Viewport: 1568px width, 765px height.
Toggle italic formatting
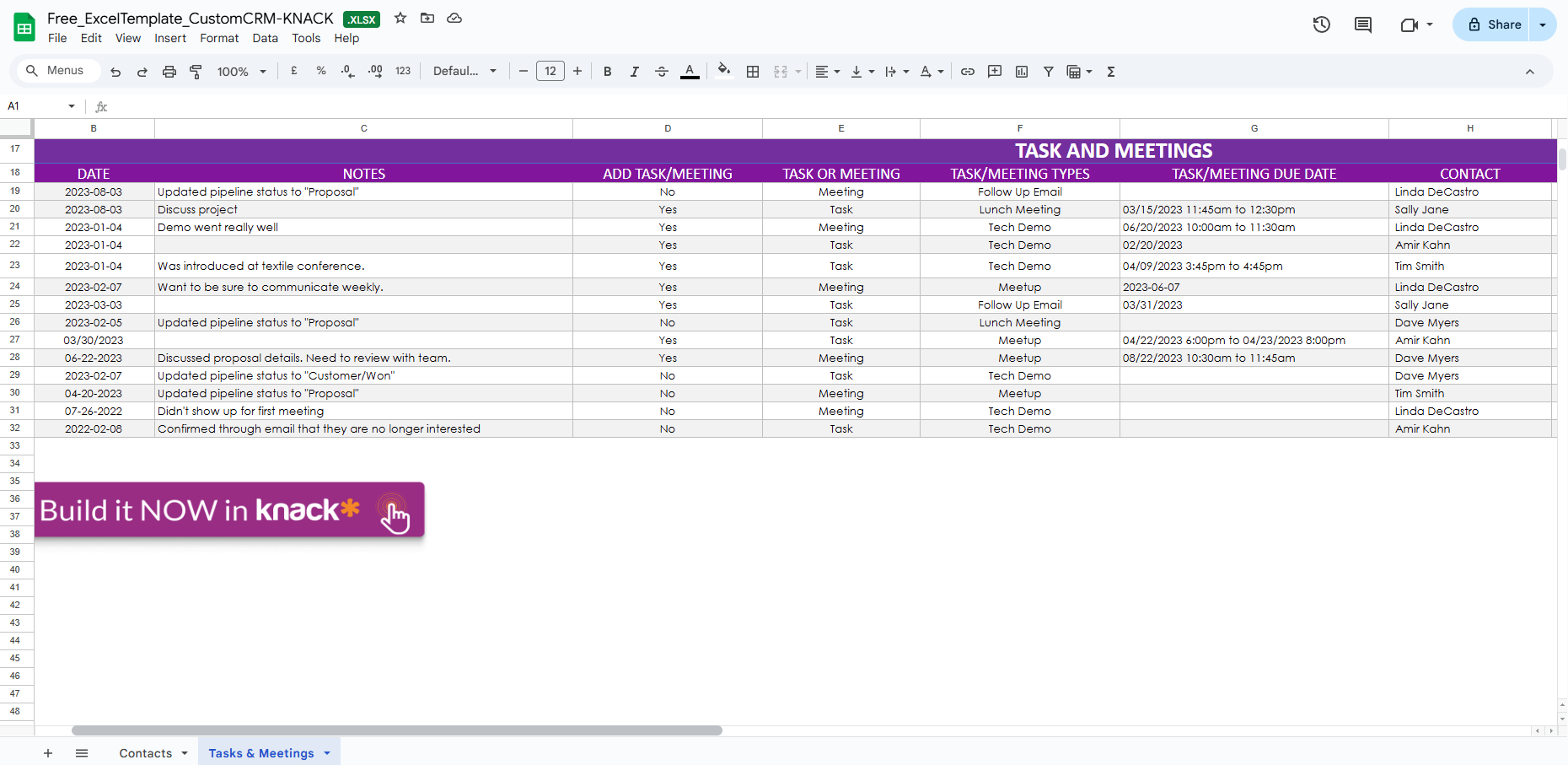634,71
